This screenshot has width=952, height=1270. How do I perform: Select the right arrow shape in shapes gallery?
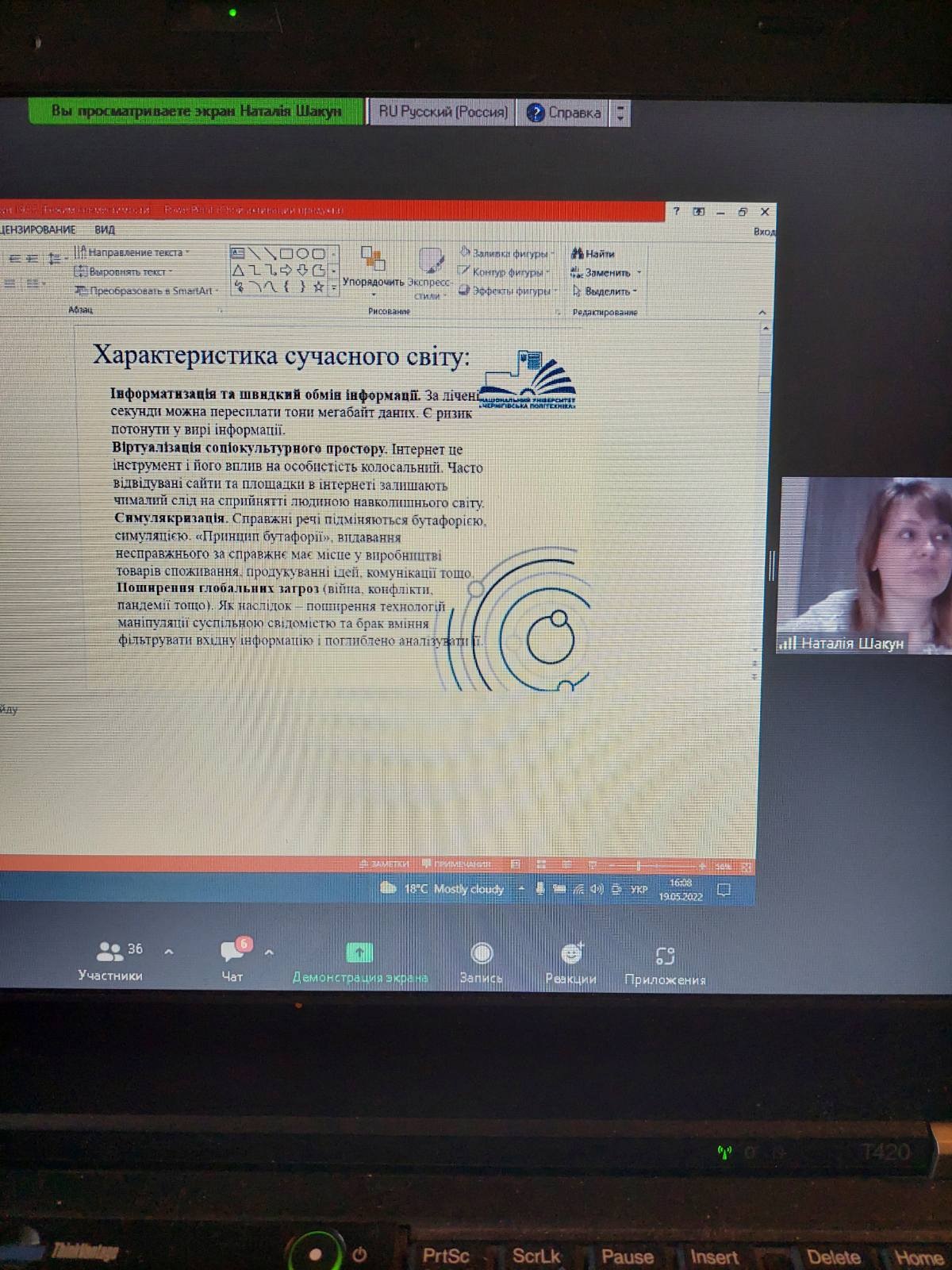(x=286, y=271)
